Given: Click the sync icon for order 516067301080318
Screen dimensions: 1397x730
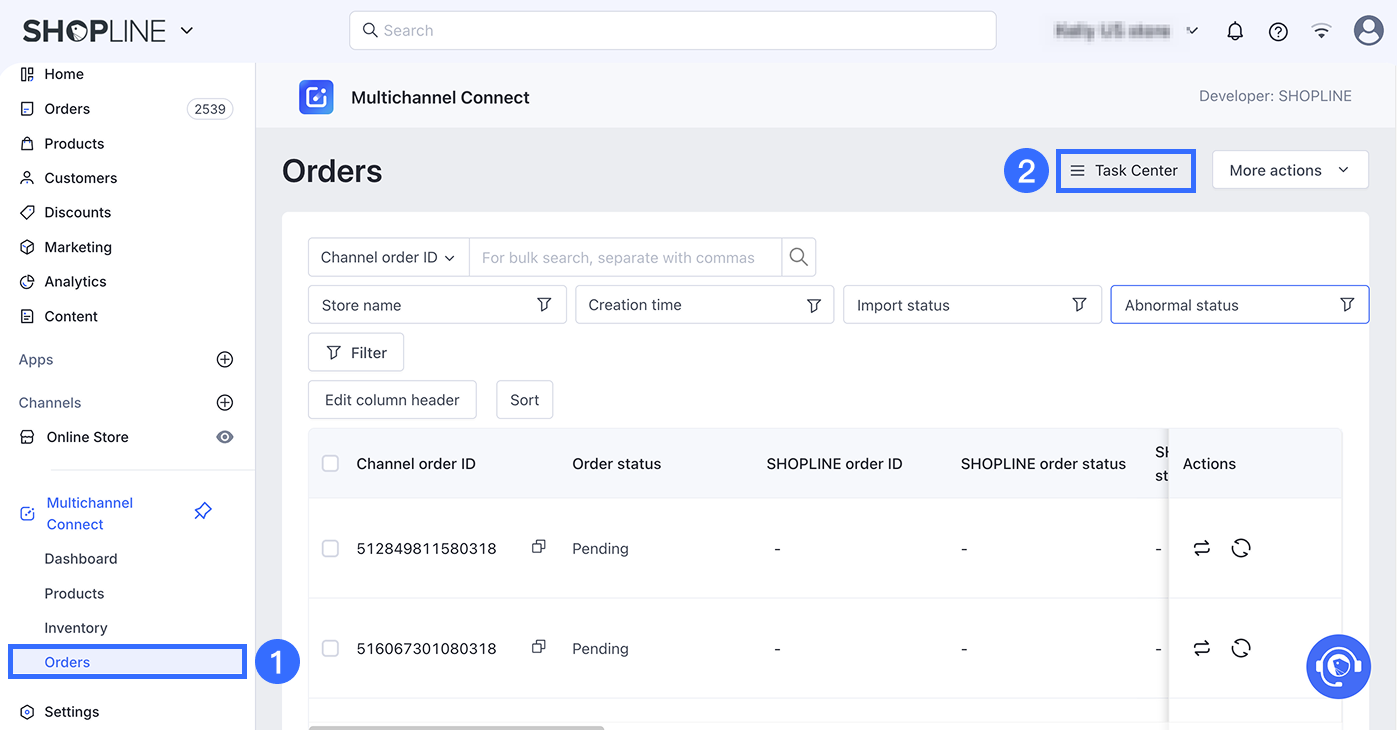Looking at the screenshot, I should pos(1202,648).
